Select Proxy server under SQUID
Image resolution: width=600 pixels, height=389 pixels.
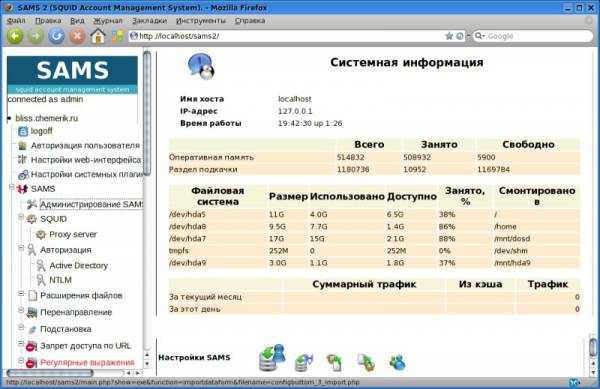pyautogui.click(x=73, y=234)
